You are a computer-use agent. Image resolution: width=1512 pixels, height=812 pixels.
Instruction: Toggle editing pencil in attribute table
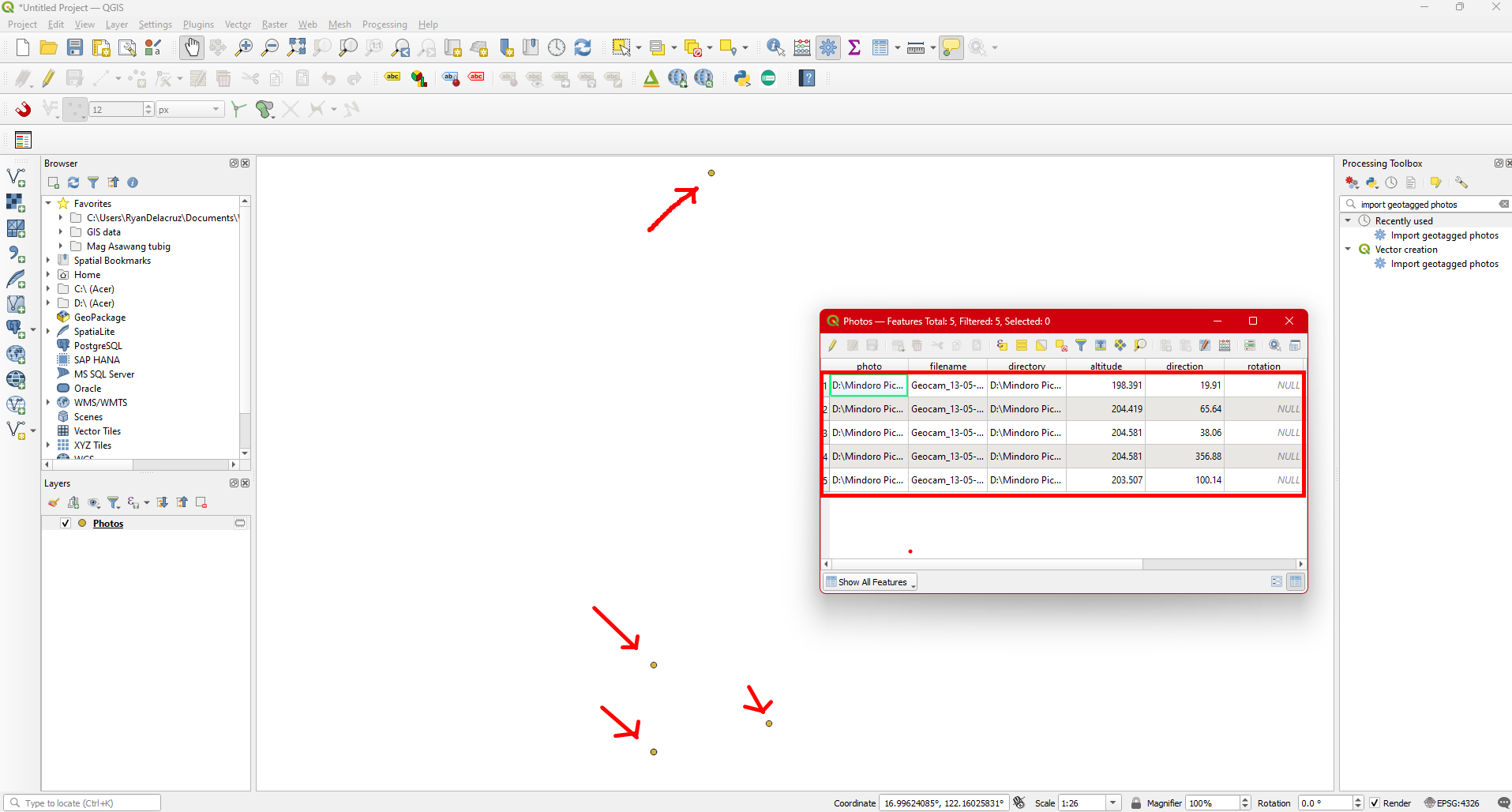click(x=833, y=345)
